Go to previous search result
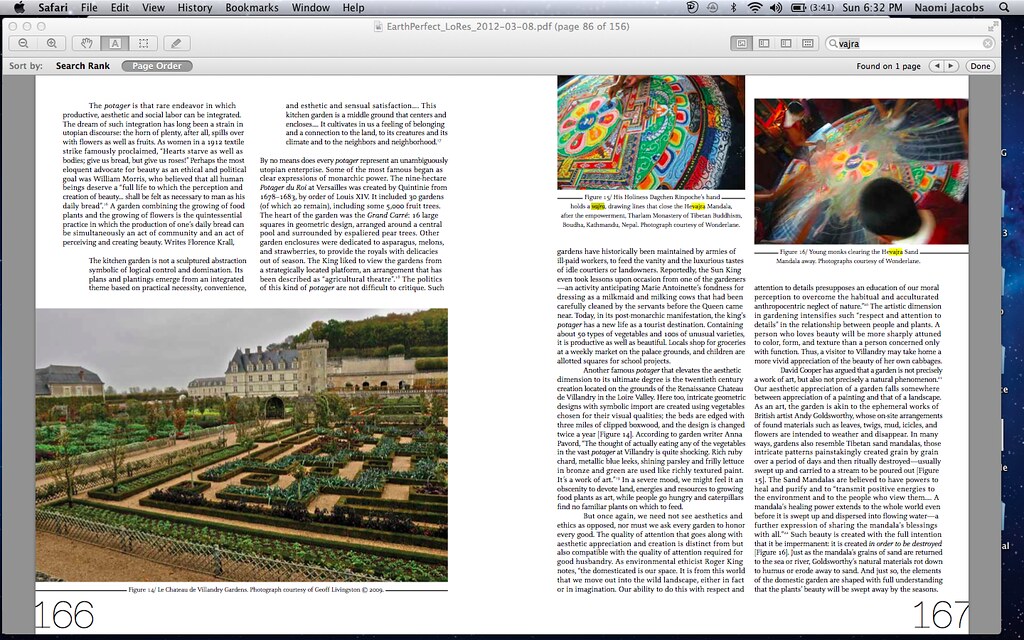Image resolution: width=1024 pixels, height=640 pixels. tap(937, 66)
